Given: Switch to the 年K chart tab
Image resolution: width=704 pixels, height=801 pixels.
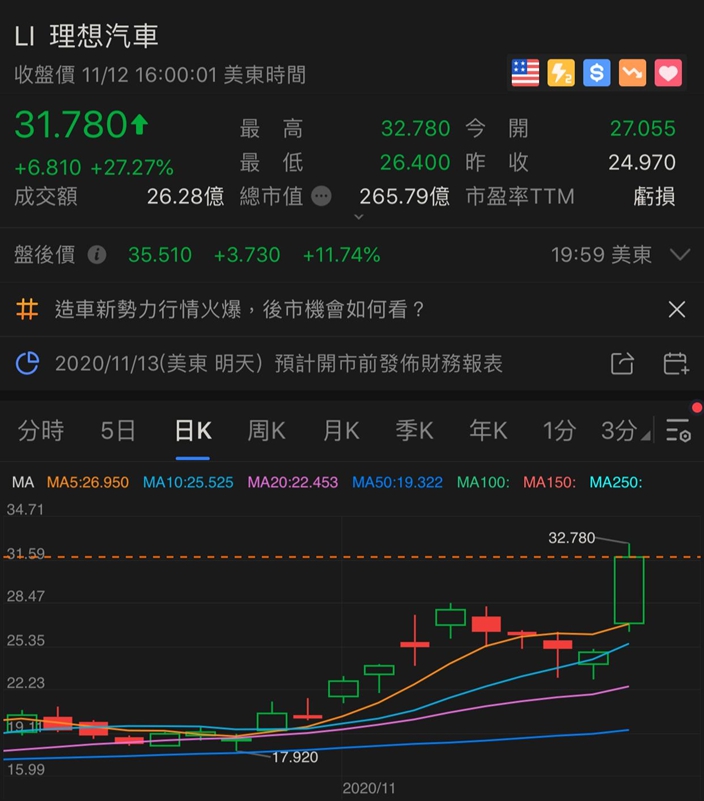Looking at the screenshot, I should [488, 431].
